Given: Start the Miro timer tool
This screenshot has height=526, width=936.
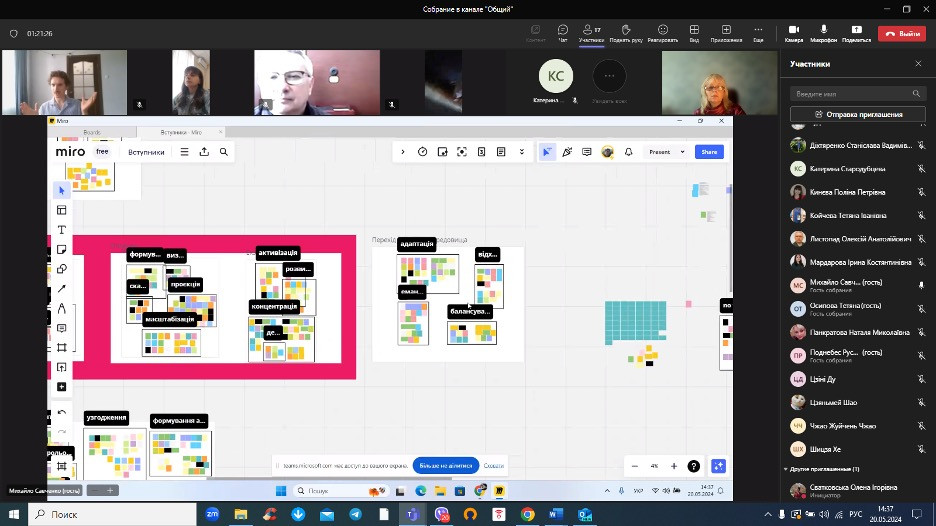Looking at the screenshot, I should tap(422, 152).
